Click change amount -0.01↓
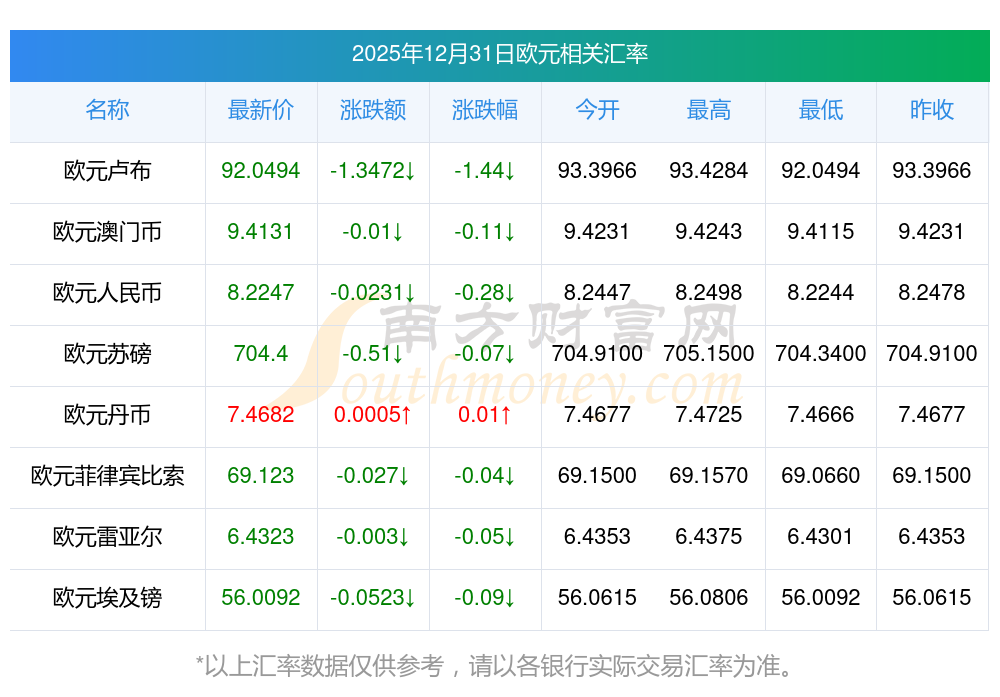The image size is (1000, 697). [x=372, y=231]
